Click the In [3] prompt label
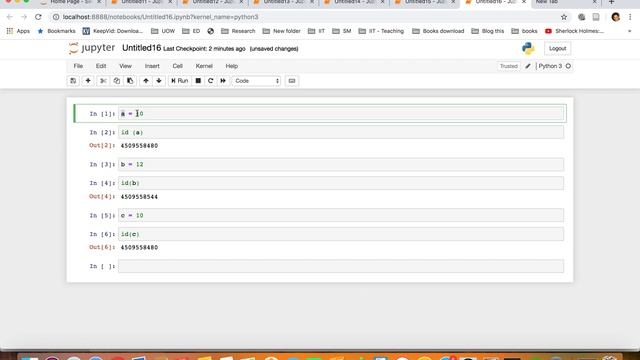The height and width of the screenshot is (360, 640). click(x=102, y=164)
